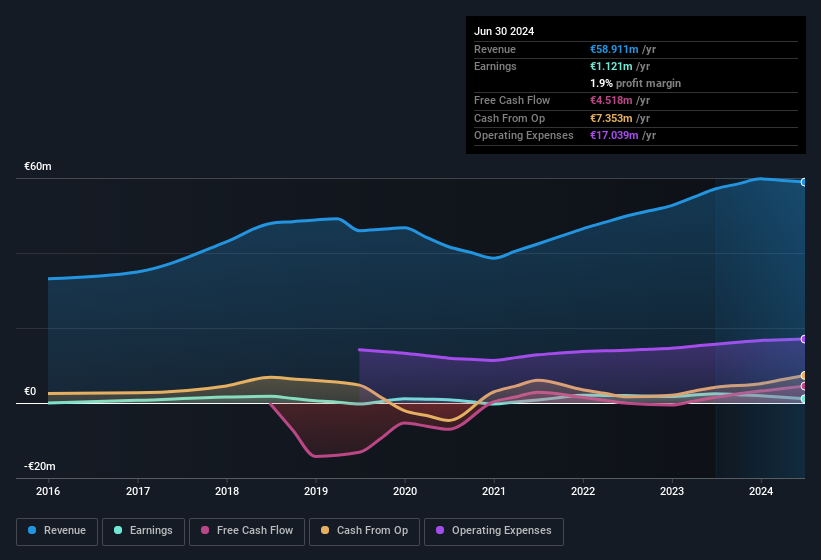This screenshot has height=560, width=821.
Task: Select the Free Cash Flow endpoint marker
Action: [x=804, y=386]
